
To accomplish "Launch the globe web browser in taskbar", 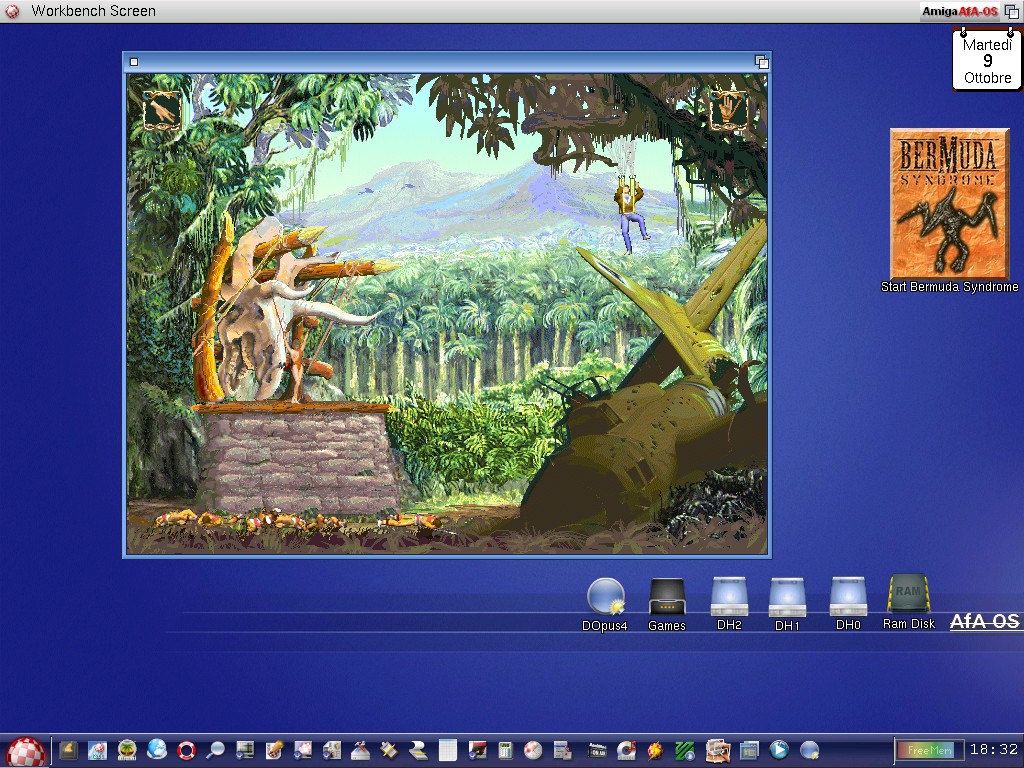I will pos(157,749).
